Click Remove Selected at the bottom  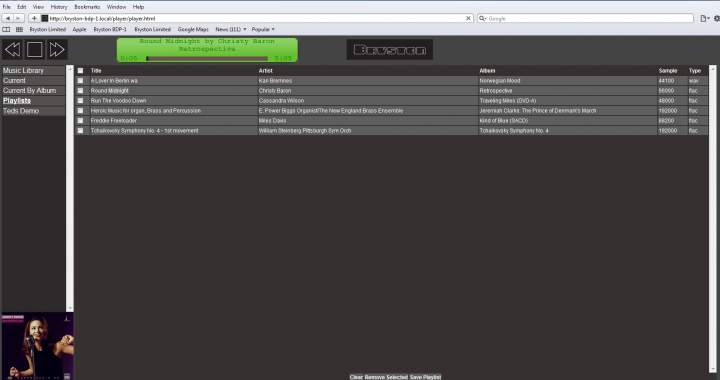pos(386,377)
